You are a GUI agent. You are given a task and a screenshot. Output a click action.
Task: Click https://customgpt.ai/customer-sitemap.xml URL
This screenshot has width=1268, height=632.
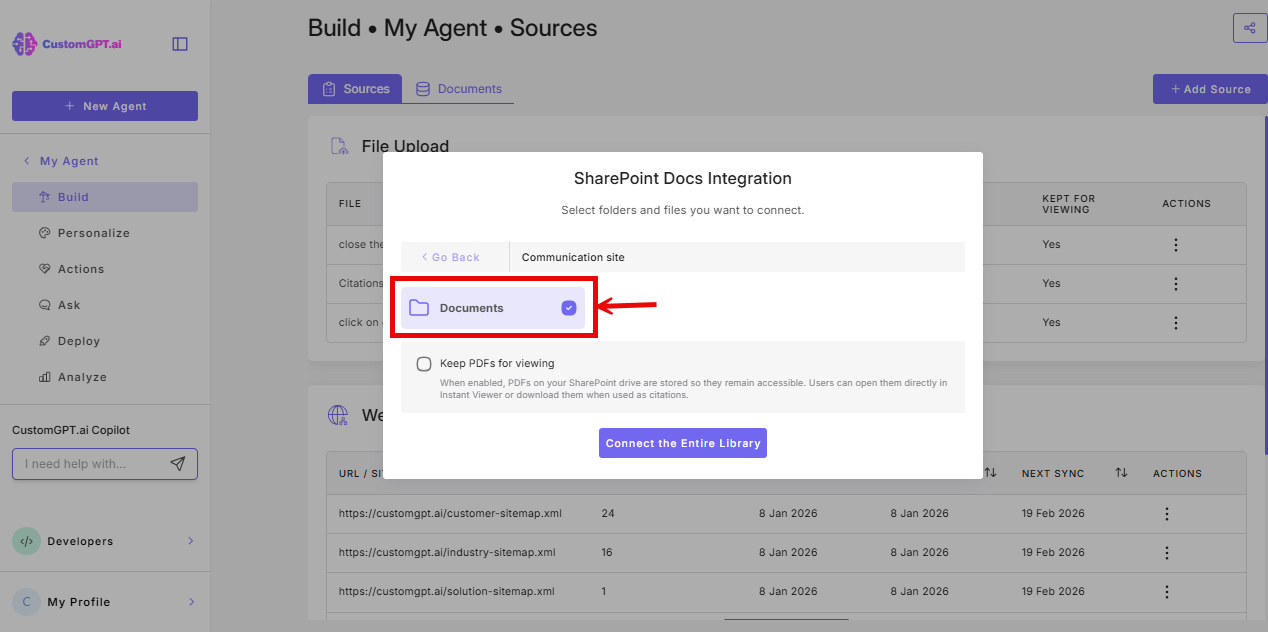coord(450,514)
